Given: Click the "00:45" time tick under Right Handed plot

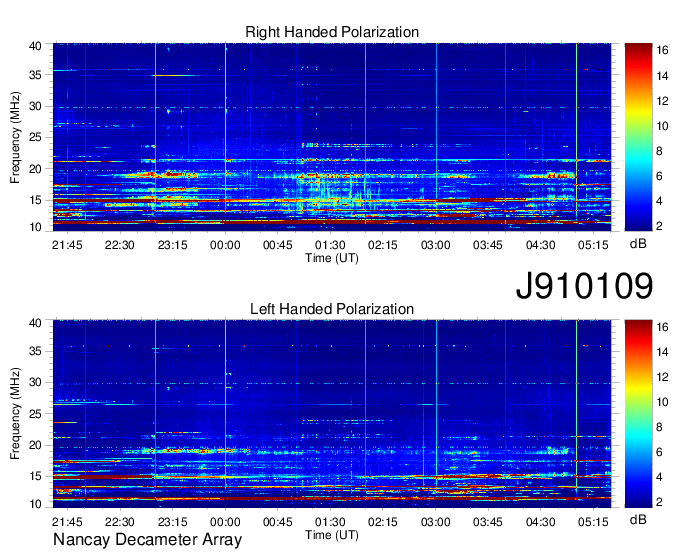Looking at the screenshot, I should [278, 245].
